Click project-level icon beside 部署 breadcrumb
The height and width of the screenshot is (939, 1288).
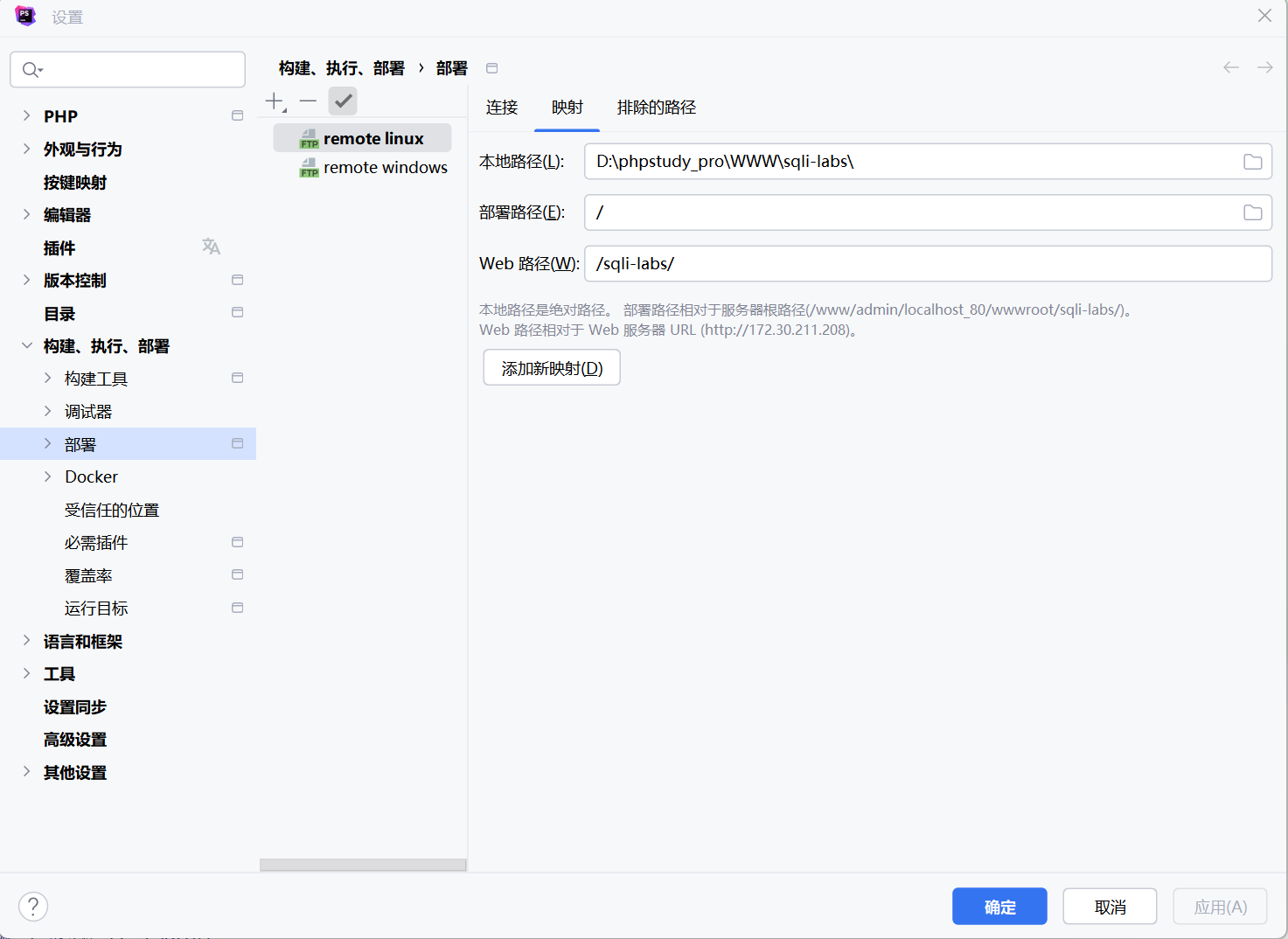492,68
